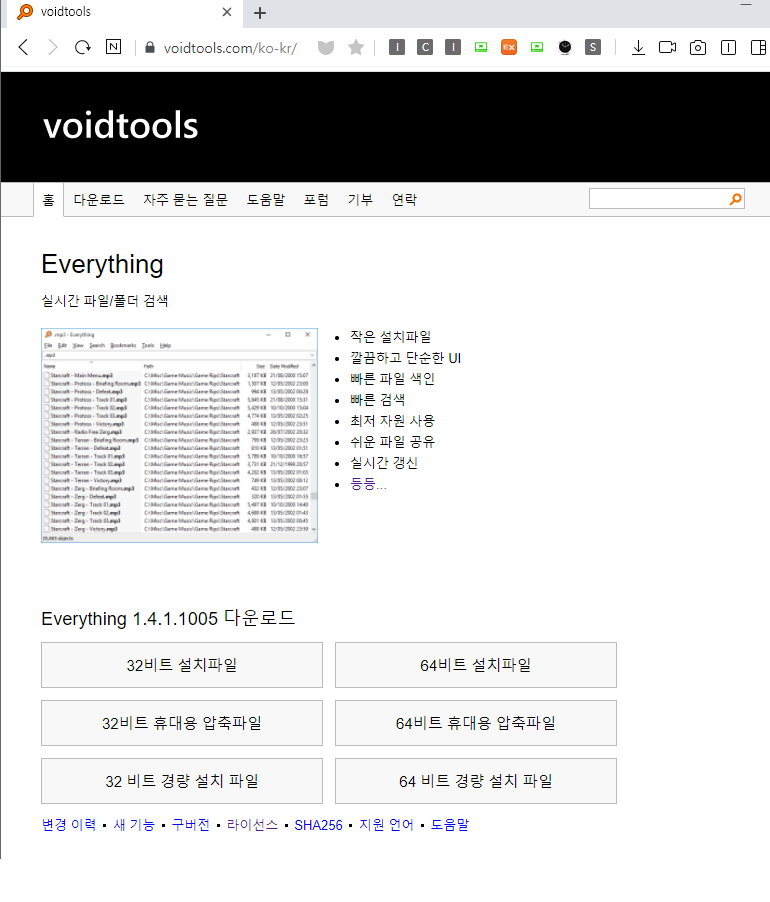This screenshot has width=770, height=902.
Task: Download the 32비트 휴대용 압축파일
Action: click(x=182, y=723)
